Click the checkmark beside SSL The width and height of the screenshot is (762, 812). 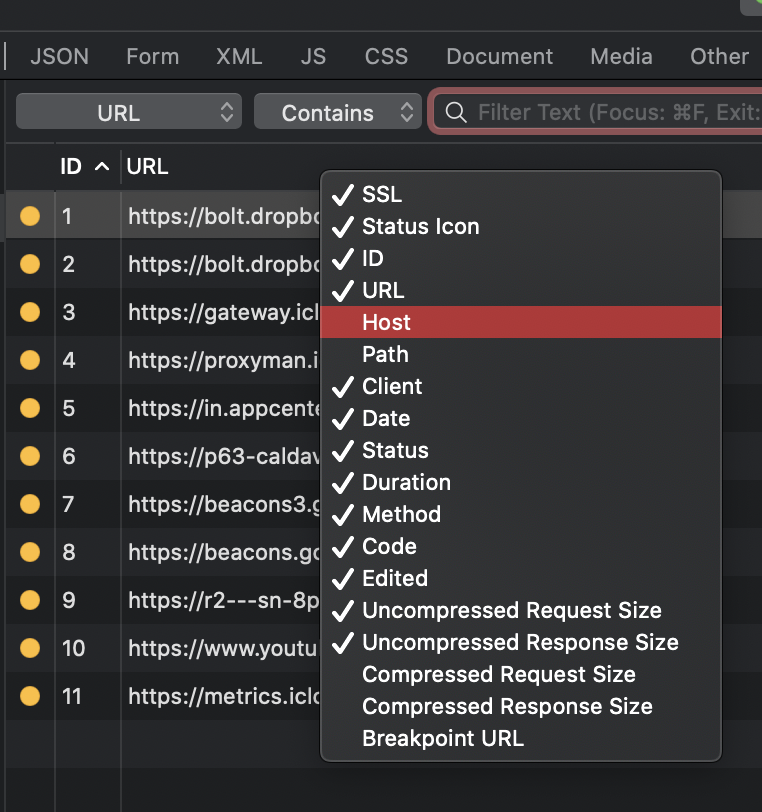click(x=343, y=195)
